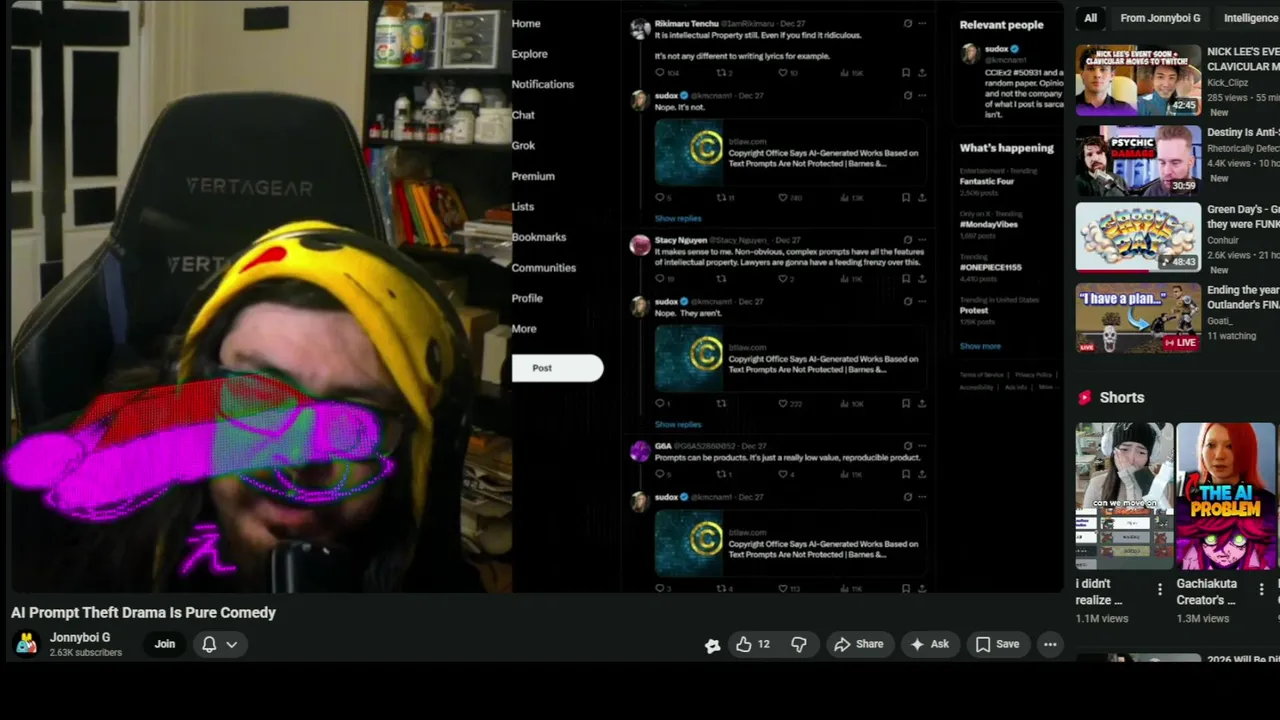Click the Ask AI button
The image size is (1280, 720).
[929, 645]
